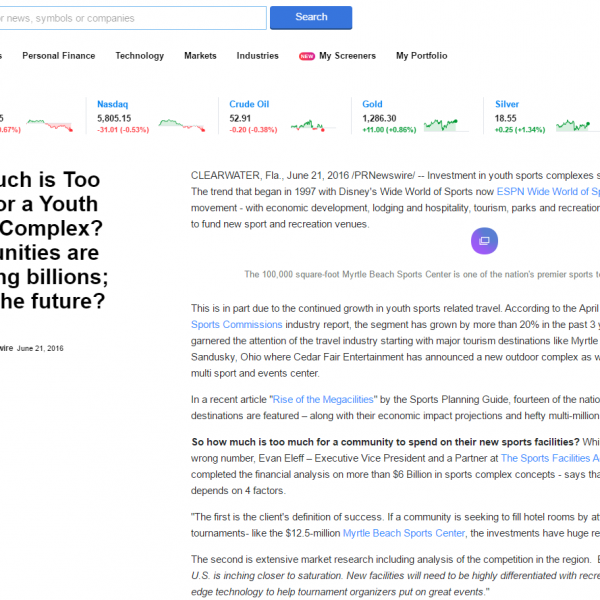Click the bold "So how much is too much" sentence
The height and width of the screenshot is (600, 600).
pyautogui.click(x=385, y=442)
